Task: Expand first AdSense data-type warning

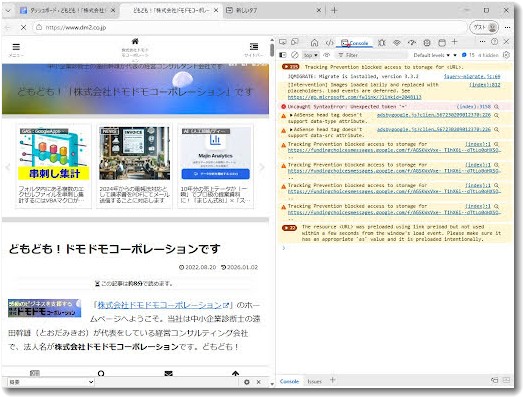Action: pyautogui.click(x=291, y=115)
